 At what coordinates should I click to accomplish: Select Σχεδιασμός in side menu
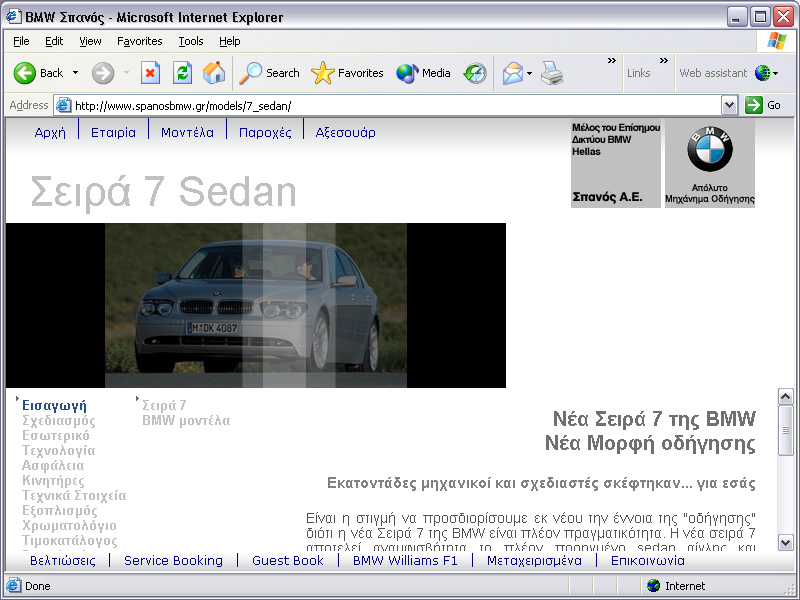(x=59, y=420)
